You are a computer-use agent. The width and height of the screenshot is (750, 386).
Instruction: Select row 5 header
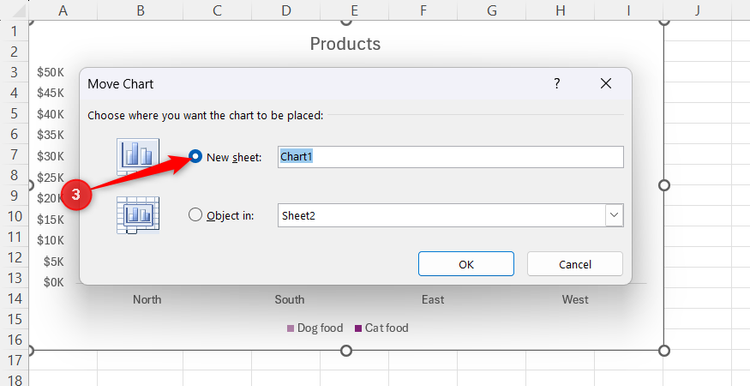click(14, 113)
